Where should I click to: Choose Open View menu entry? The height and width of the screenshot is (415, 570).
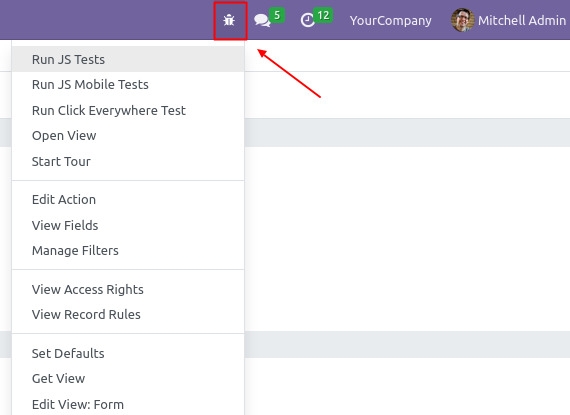[128, 136]
